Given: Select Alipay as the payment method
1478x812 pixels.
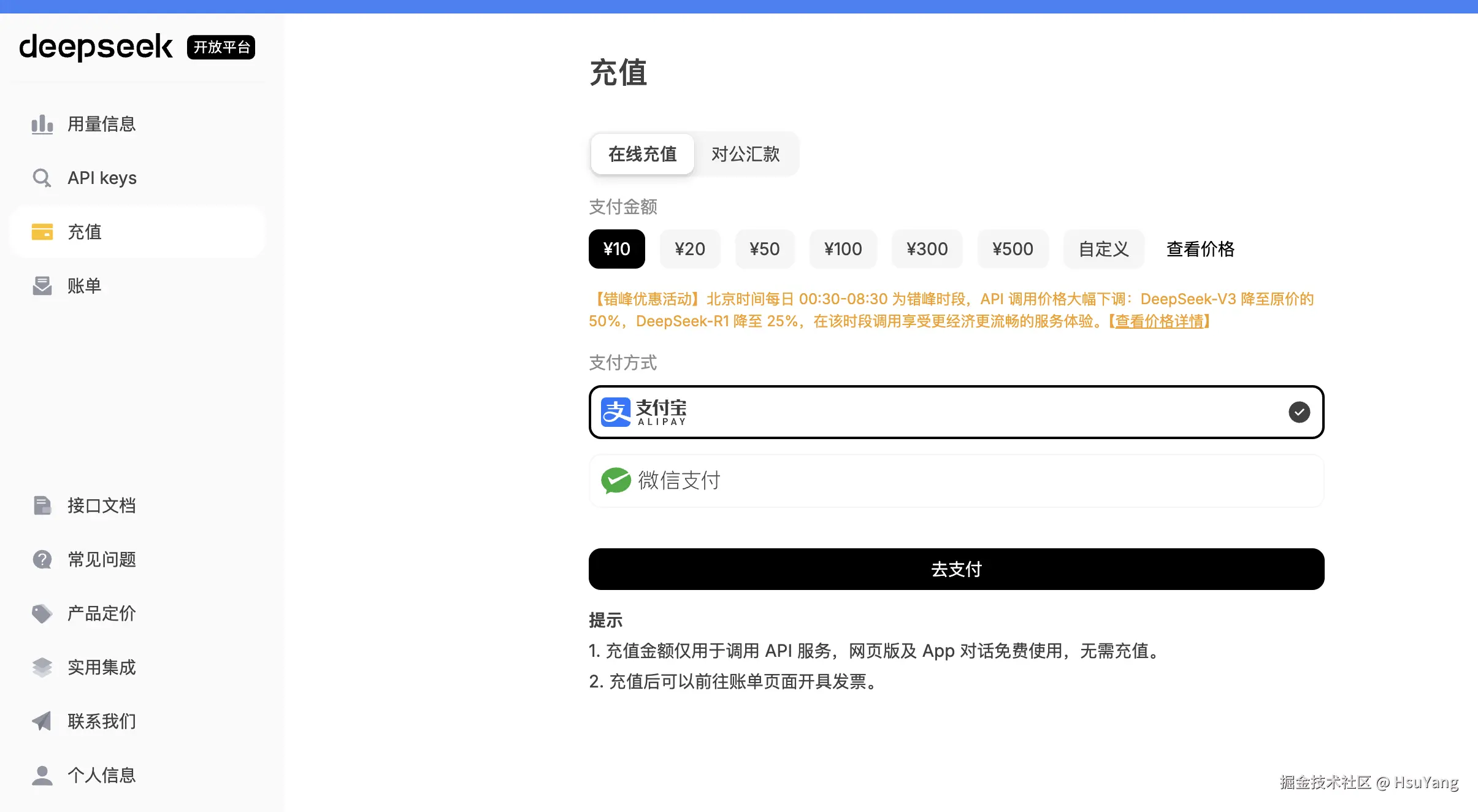Looking at the screenshot, I should [955, 412].
